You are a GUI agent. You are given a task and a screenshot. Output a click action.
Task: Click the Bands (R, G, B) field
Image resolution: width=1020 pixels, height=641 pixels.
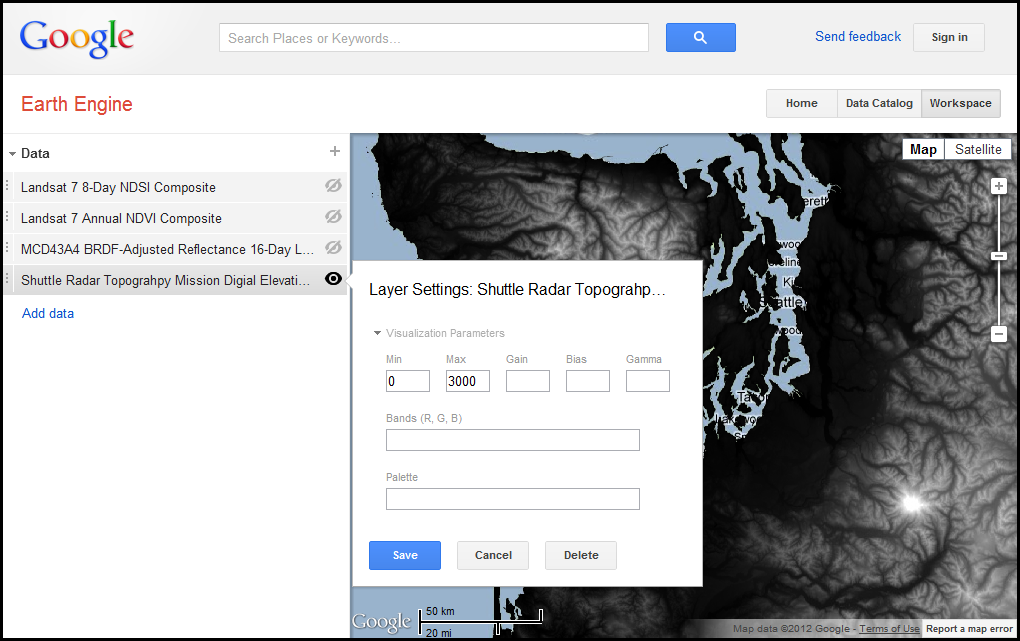click(x=513, y=440)
